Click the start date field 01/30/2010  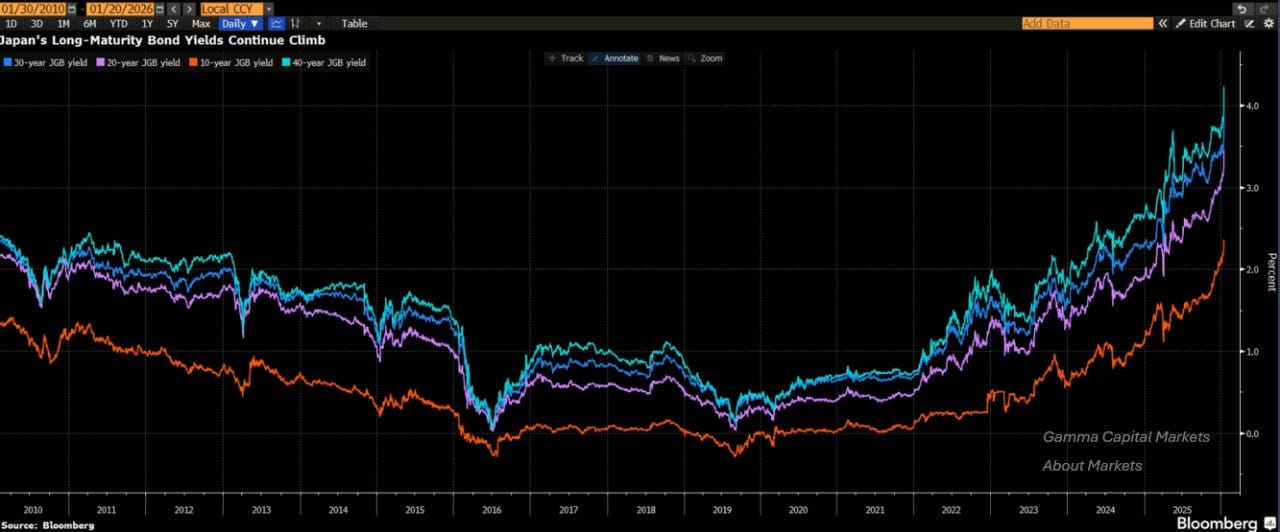[x=33, y=9]
